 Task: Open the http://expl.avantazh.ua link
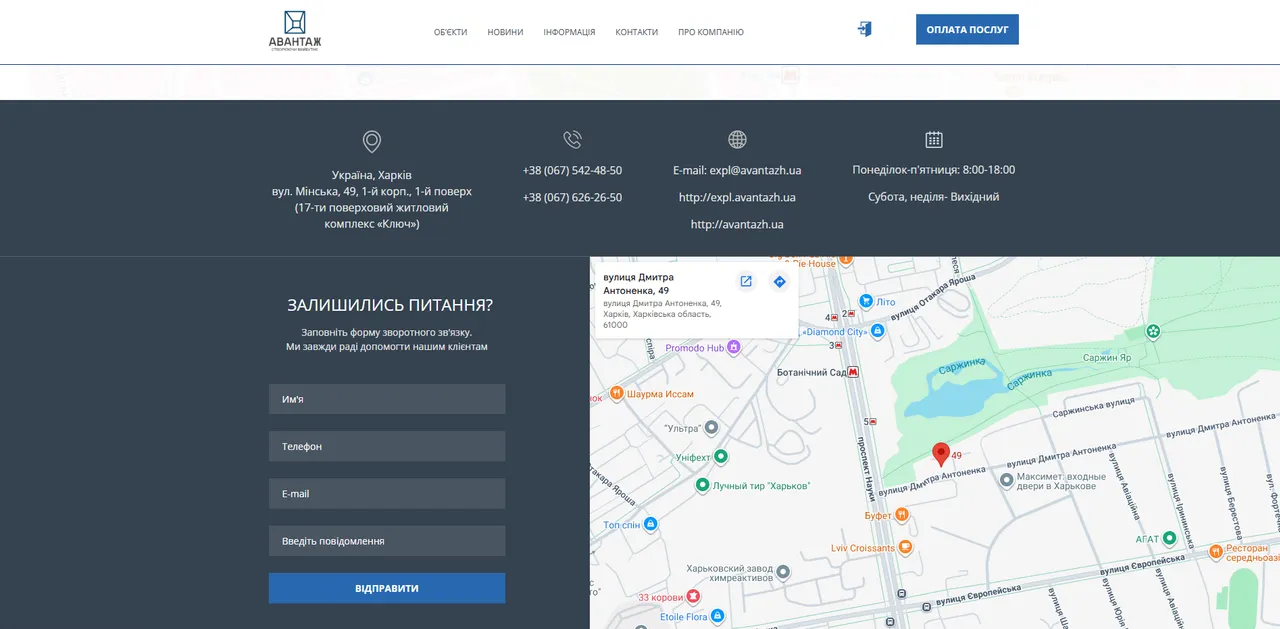[x=737, y=197]
